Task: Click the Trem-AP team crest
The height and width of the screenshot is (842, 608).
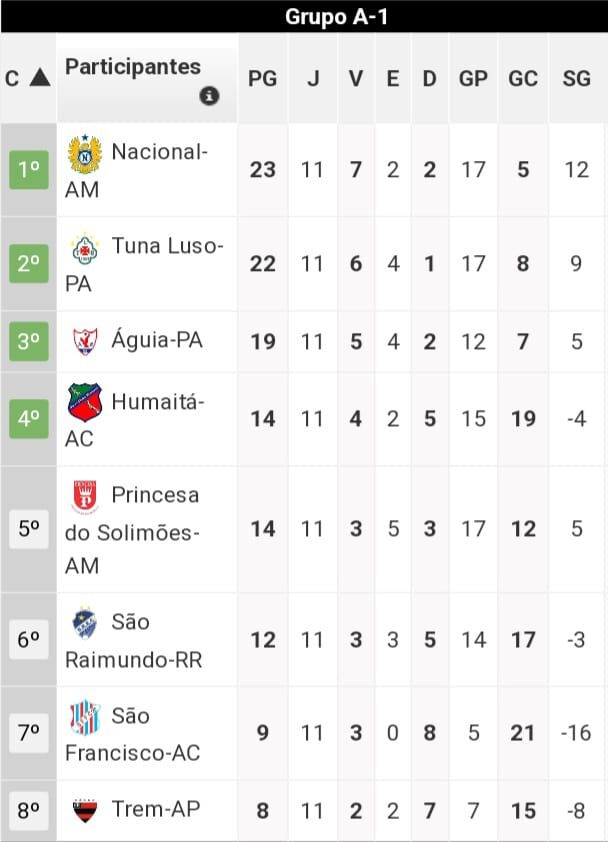Action: click(x=84, y=809)
